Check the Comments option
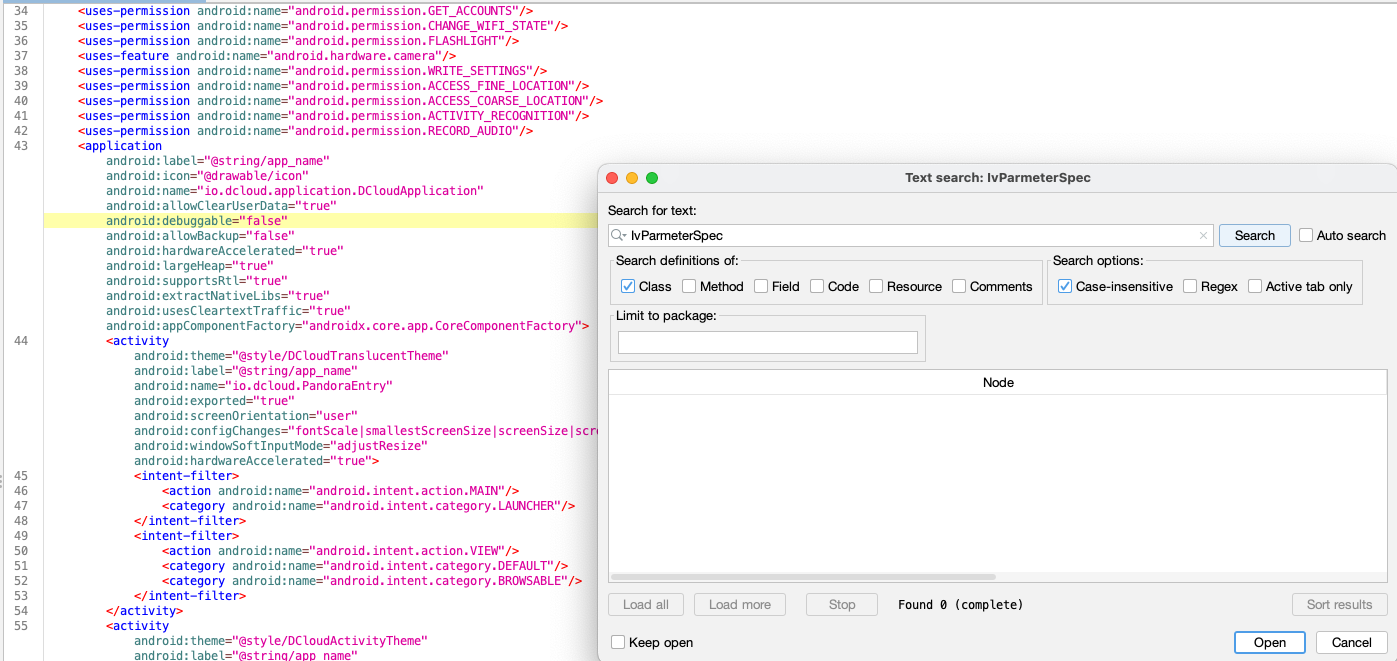Screen dimensions: 1397x661 point(959,286)
